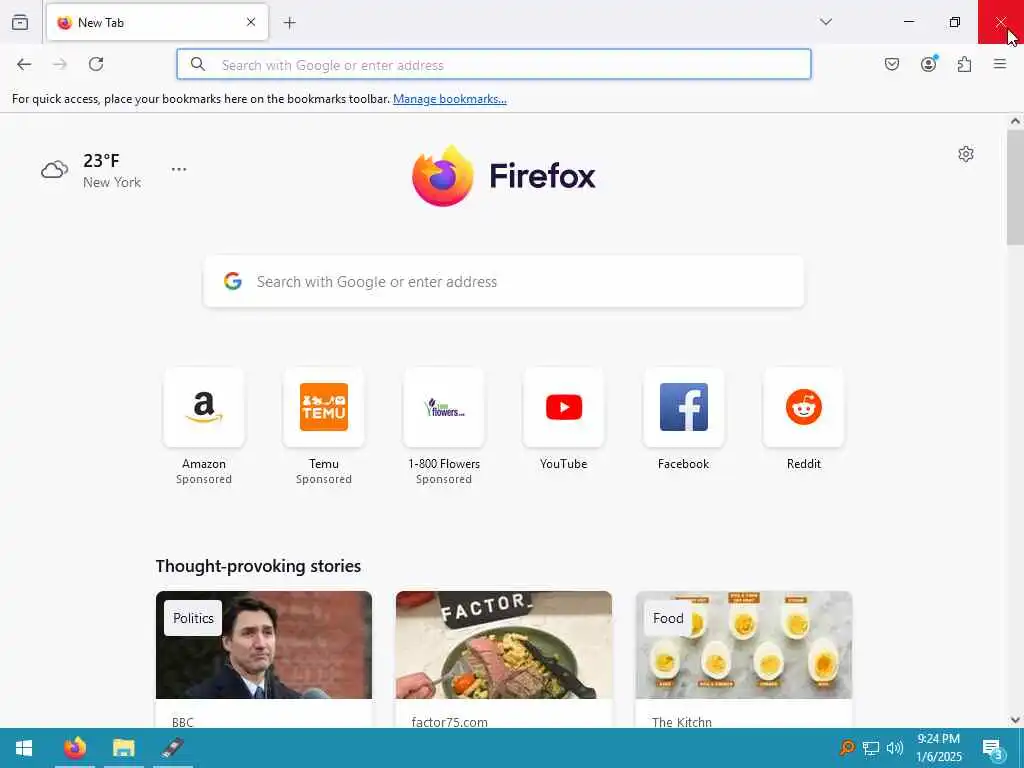
Task: Click the Food tag on the Kitchn story
Action: (668, 618)
